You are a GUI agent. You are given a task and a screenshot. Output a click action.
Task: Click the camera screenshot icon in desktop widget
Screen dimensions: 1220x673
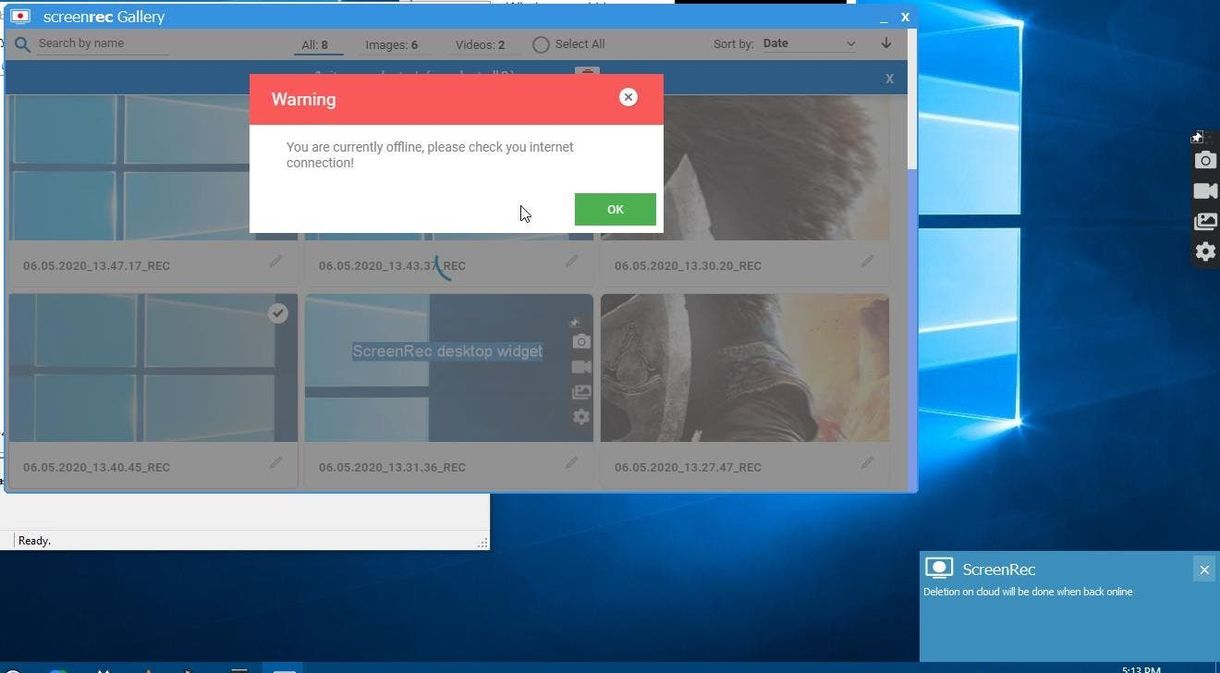pyautogui.click(x=1205, y=161)
